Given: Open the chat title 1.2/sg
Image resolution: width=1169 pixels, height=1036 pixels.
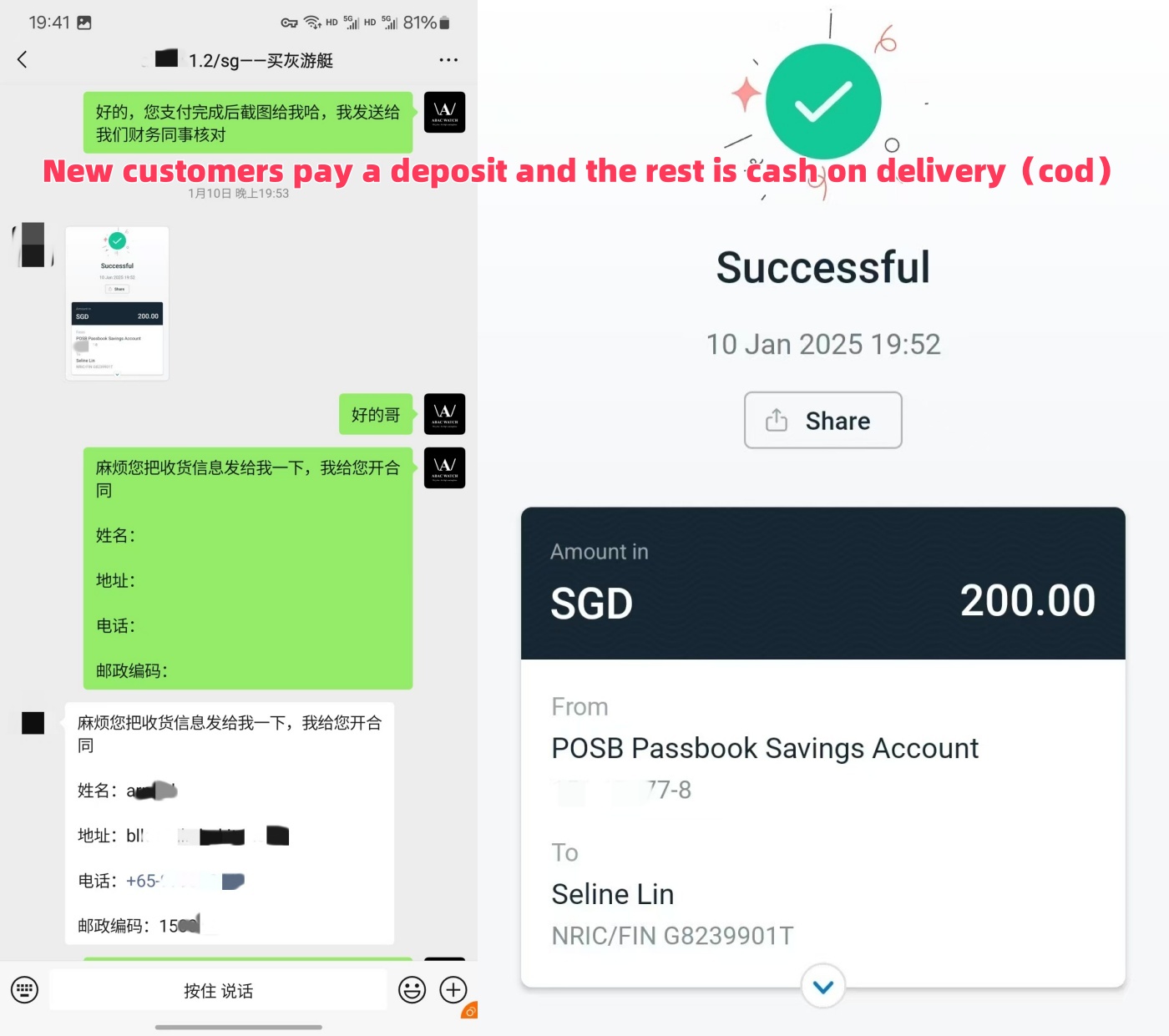Looking at the screenshot, I should click(261, 60).
